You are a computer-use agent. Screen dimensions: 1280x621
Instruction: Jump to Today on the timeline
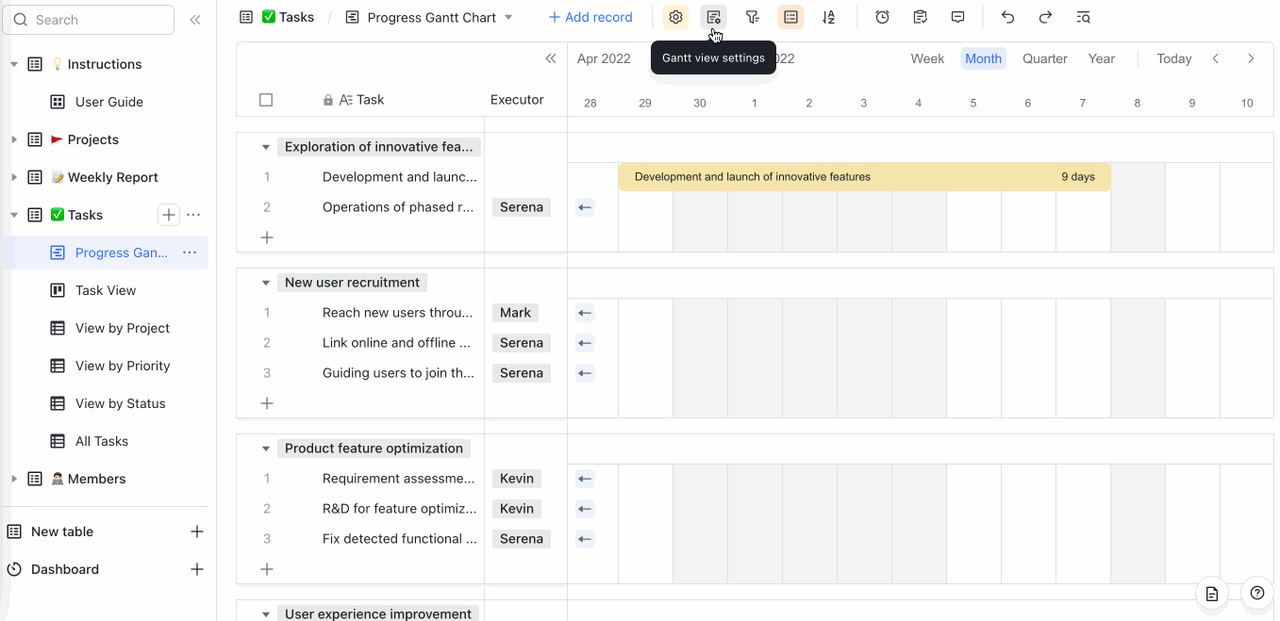pos(1173,59)
